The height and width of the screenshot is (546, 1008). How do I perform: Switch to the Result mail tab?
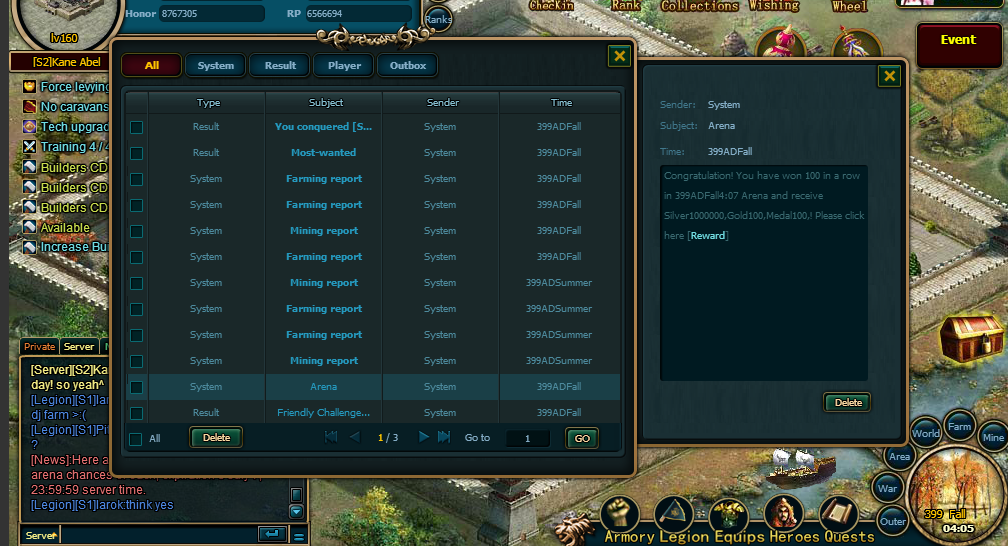(x=280, y=66)
